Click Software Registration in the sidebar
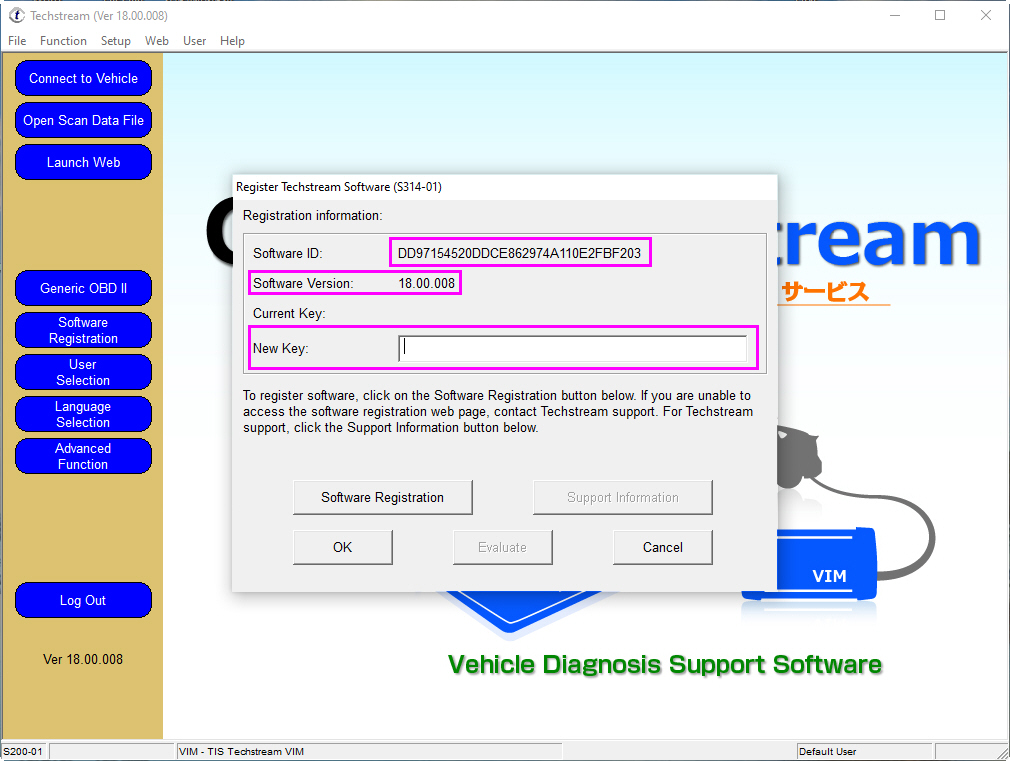 pos(83,330)
